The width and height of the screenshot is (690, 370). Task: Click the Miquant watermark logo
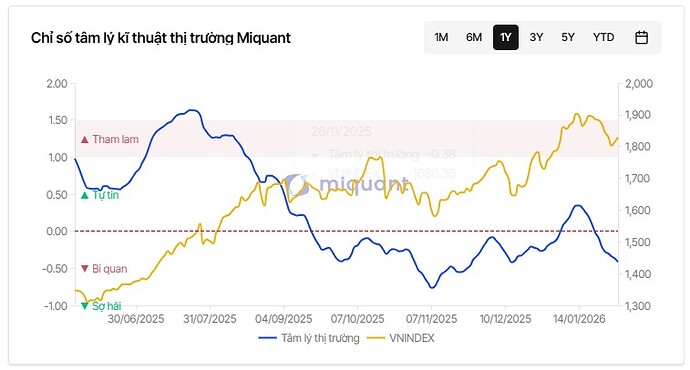(x=347, y=184)
